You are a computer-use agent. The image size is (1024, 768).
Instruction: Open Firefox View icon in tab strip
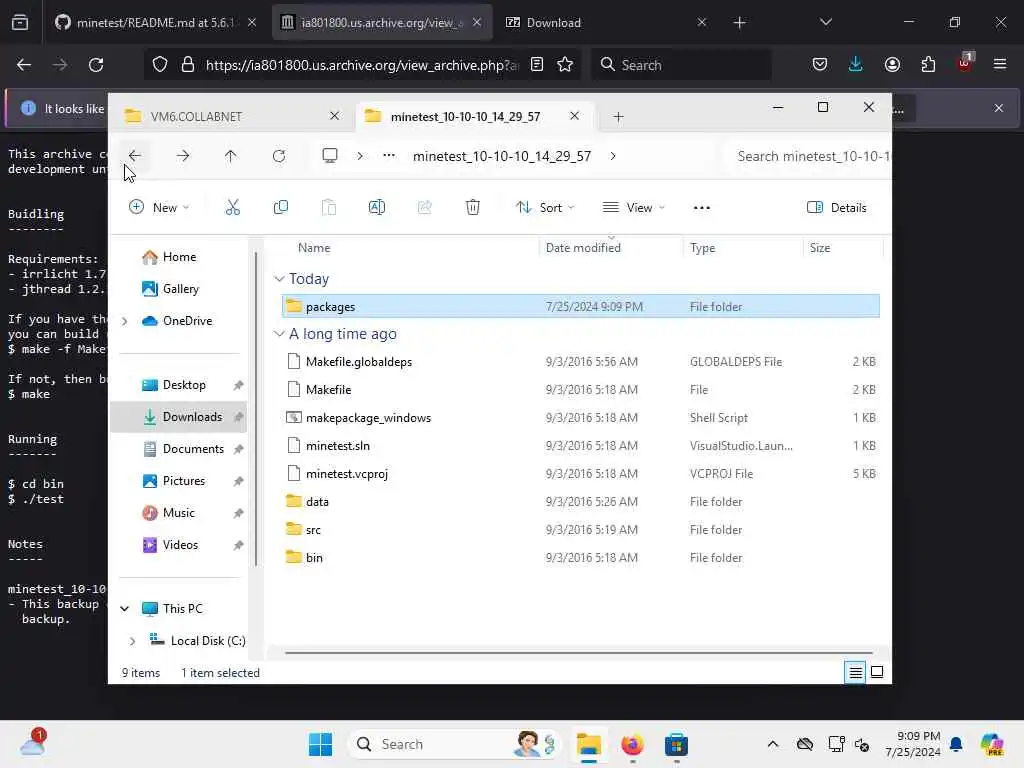pyautogui.click(x=20, y=23)
